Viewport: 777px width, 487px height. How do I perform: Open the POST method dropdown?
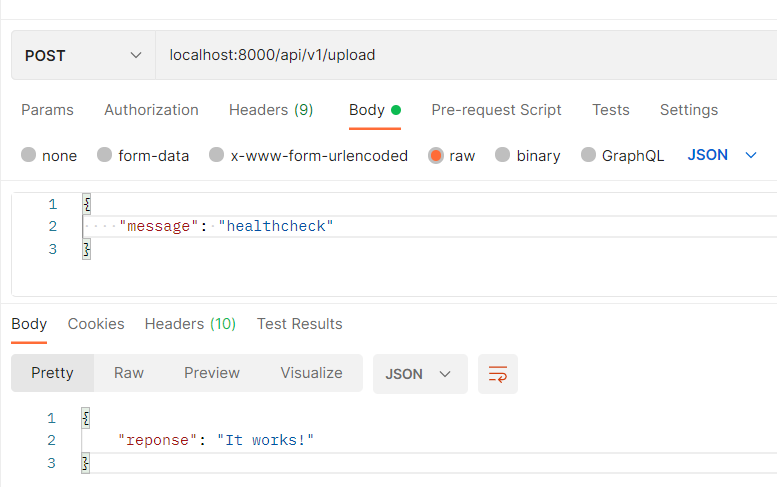[x=83, y=55]
